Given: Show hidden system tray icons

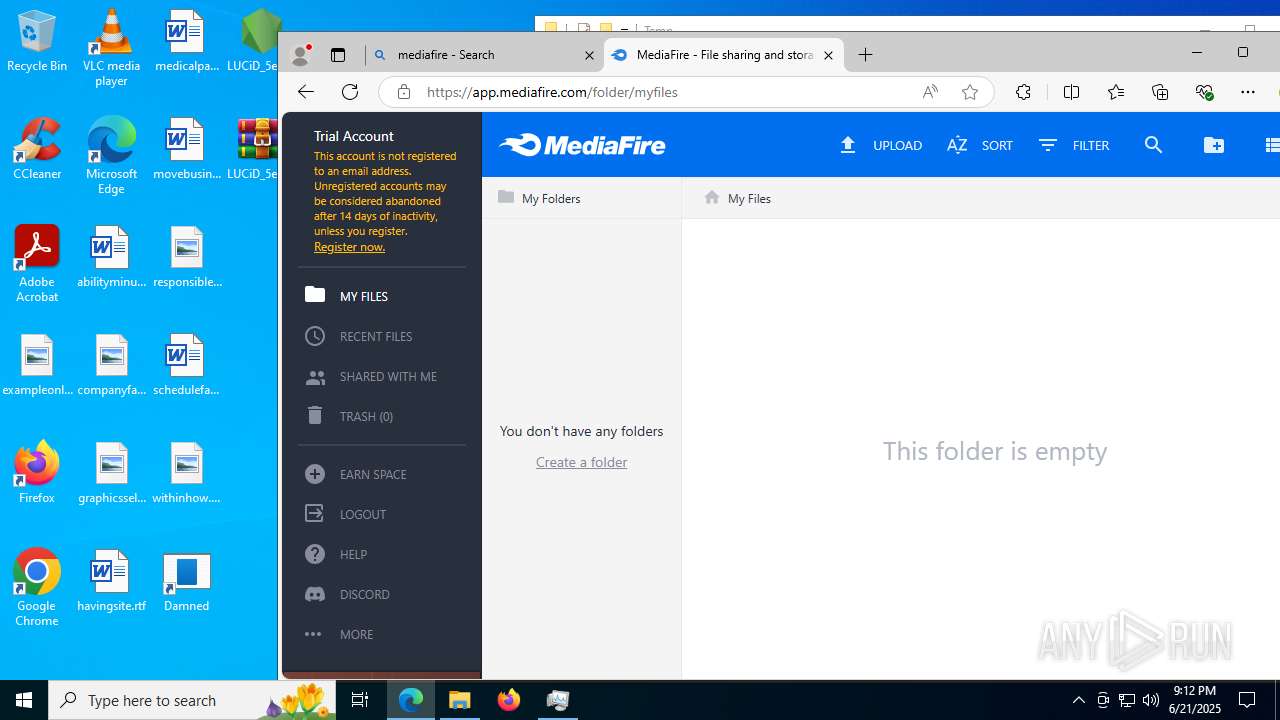Looking at the screenshot, I should 1078,700.
